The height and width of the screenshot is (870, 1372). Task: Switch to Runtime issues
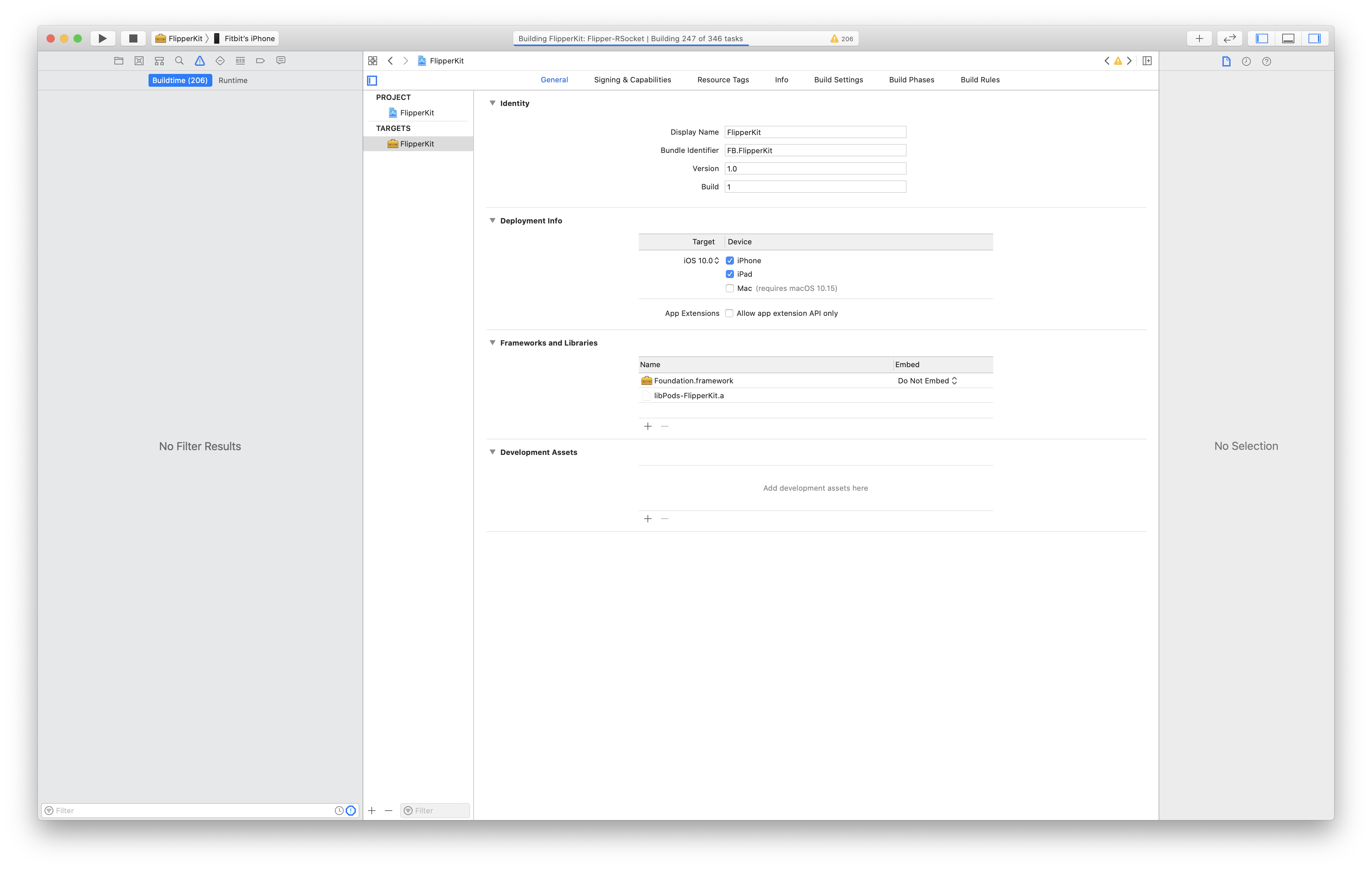[x=233, y=80]
